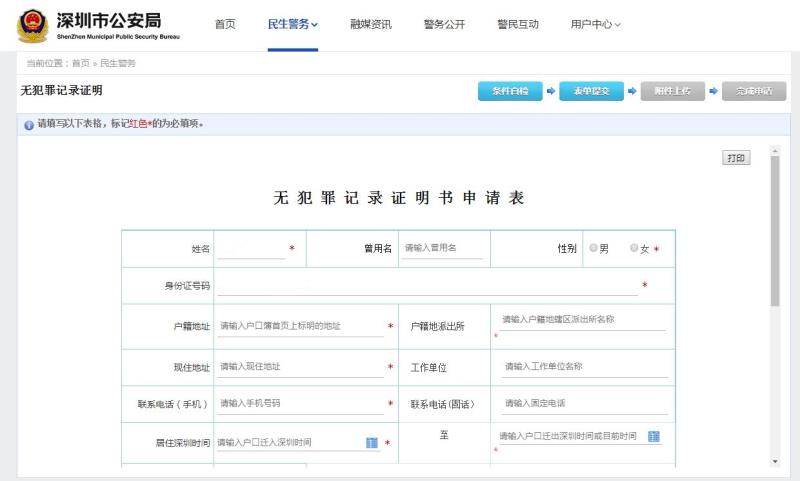This screenshot has width=800, height=481.
Task: Click the blue info icon in notice bar
Action: point(28,125)
